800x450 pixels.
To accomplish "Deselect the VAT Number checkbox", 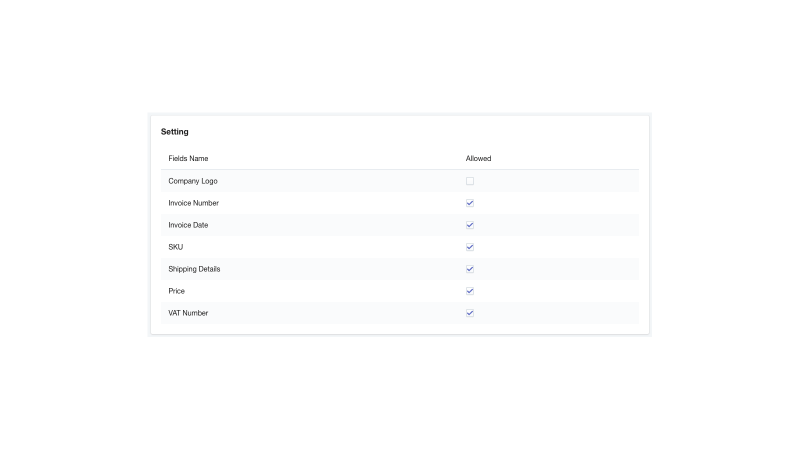I will pyautogui.click(x=469, y=313).
